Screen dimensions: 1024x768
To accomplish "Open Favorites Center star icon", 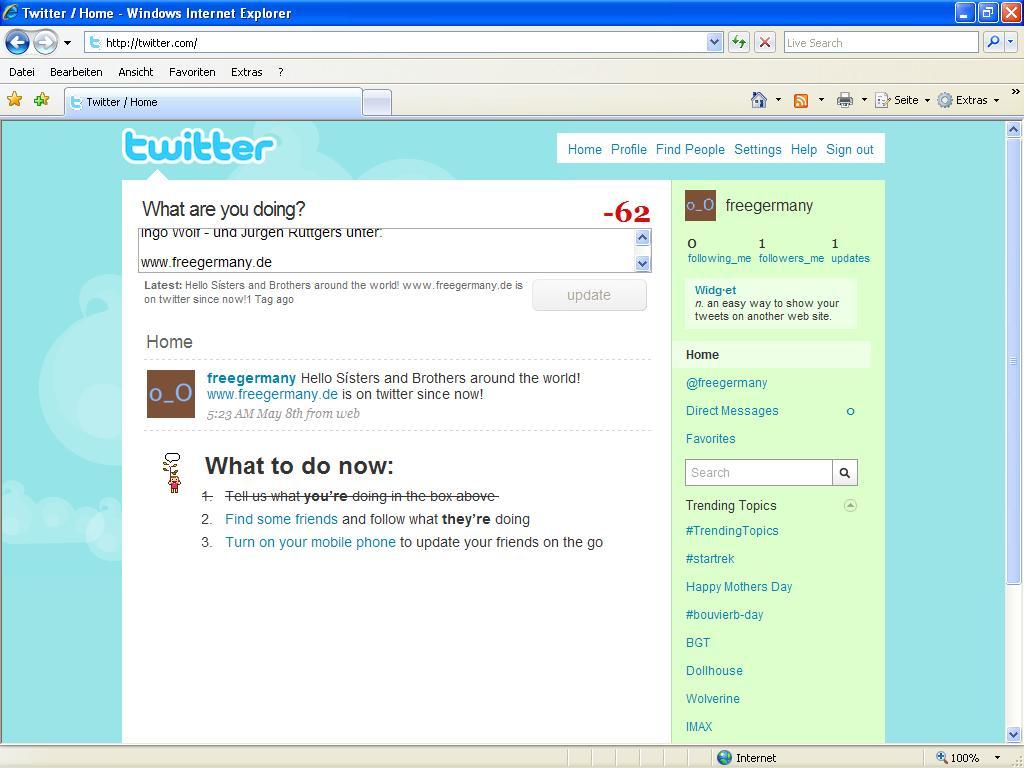I will pos(14,99).
